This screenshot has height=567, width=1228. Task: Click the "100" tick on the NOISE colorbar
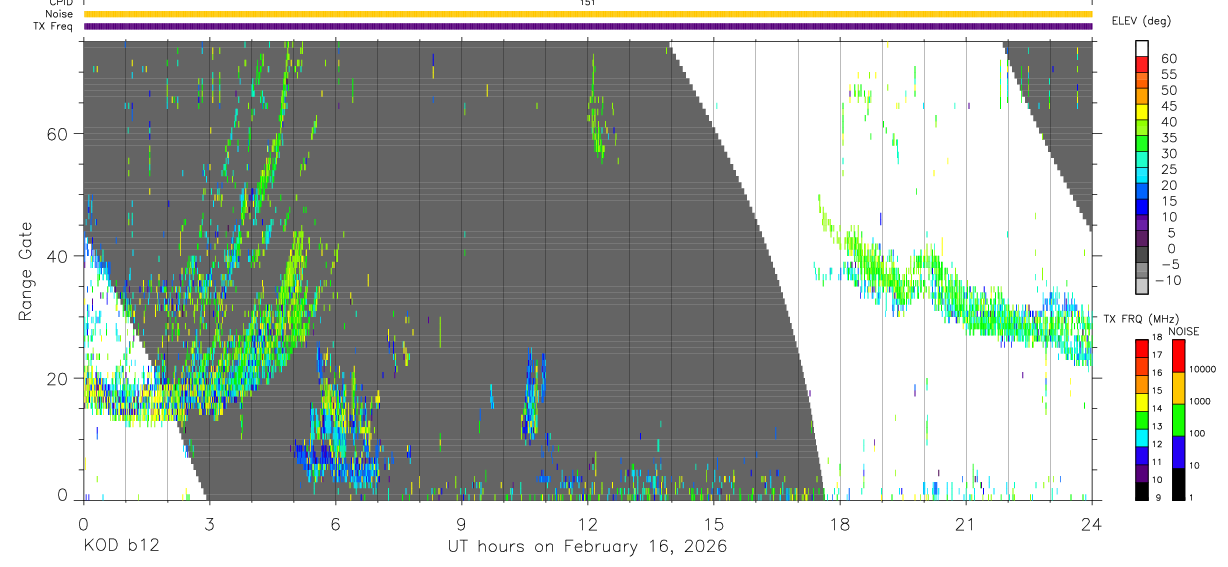1199,434
